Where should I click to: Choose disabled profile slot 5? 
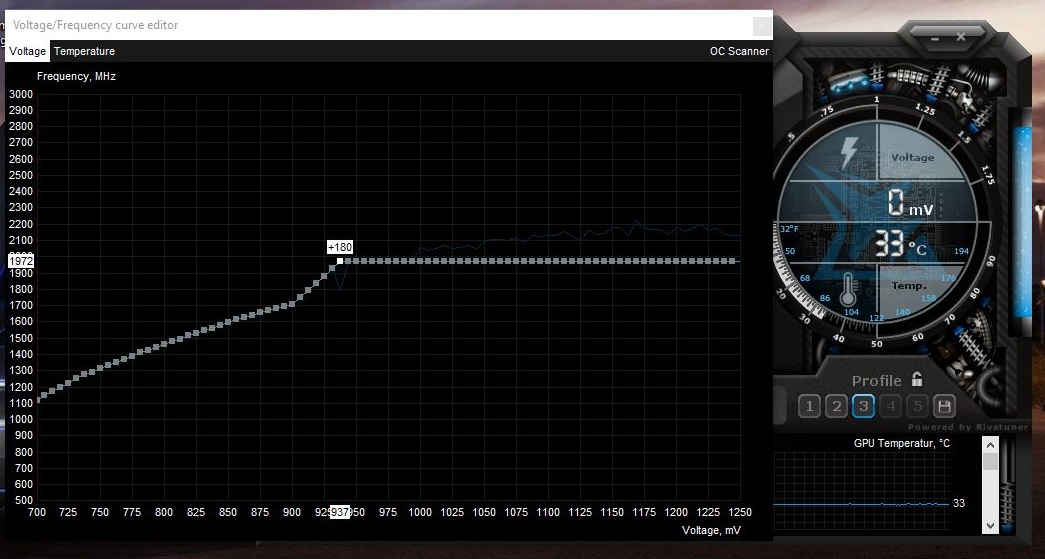(x=918, y=406)
